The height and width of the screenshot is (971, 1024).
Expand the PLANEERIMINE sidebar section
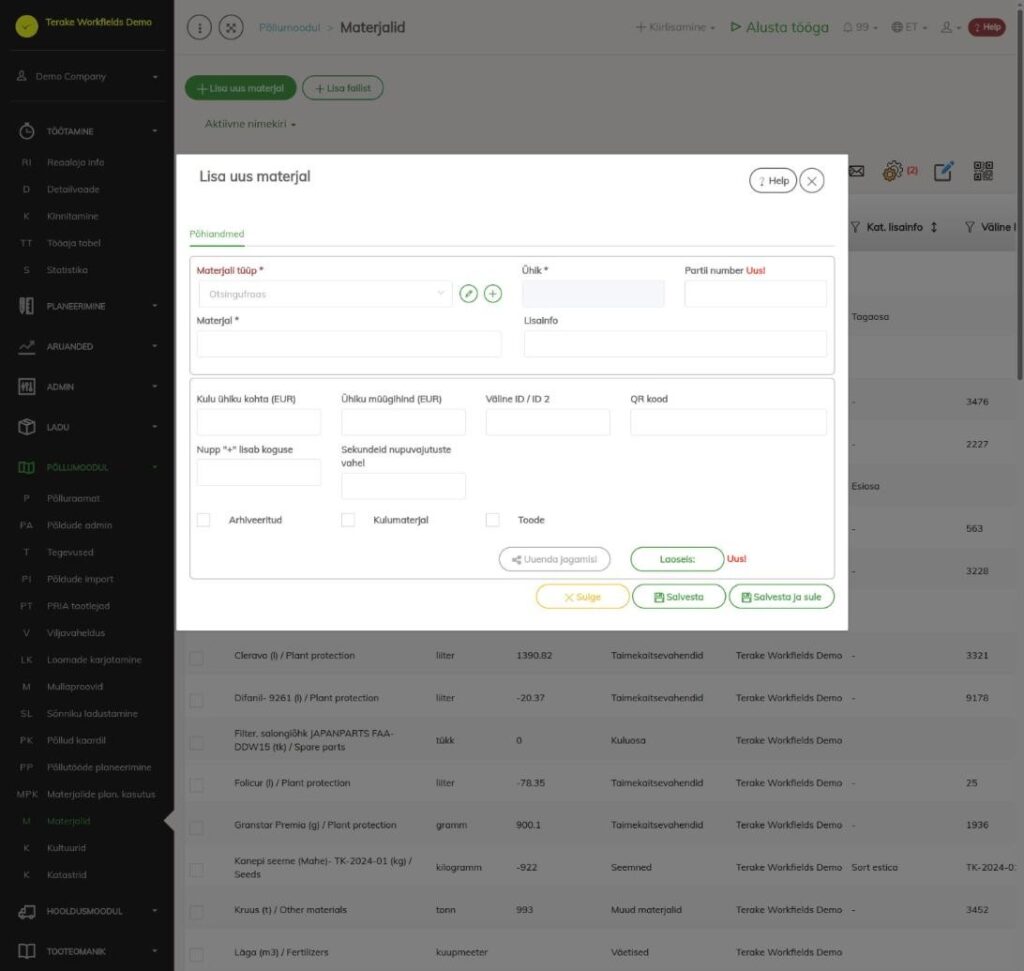click(87, 306)
